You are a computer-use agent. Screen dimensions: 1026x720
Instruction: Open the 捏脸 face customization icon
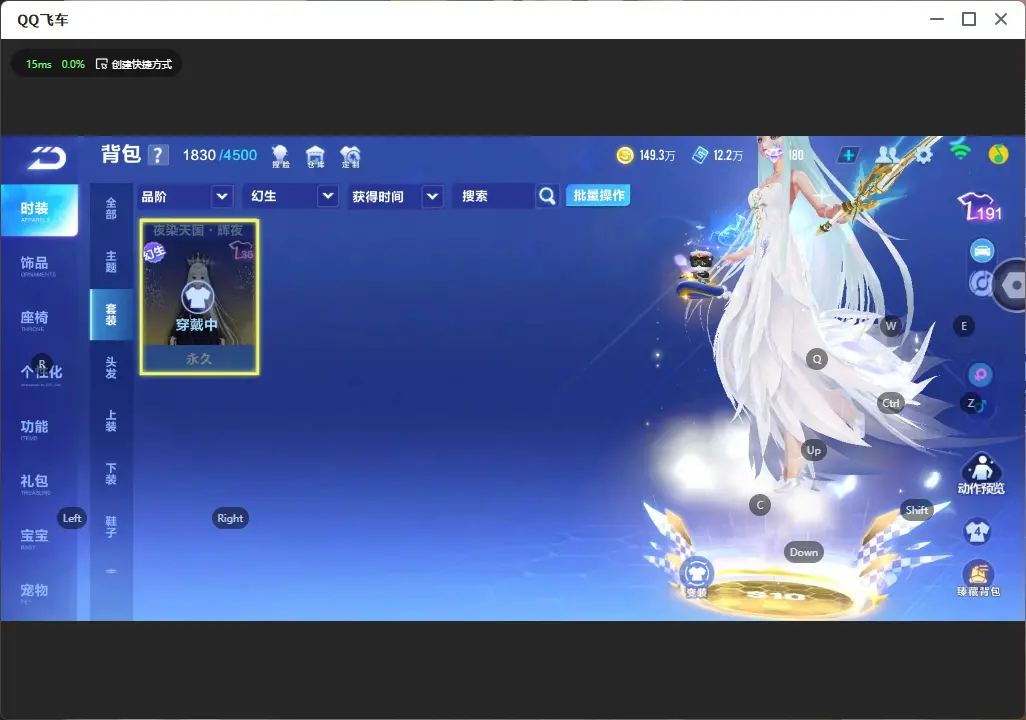[280, 156]
